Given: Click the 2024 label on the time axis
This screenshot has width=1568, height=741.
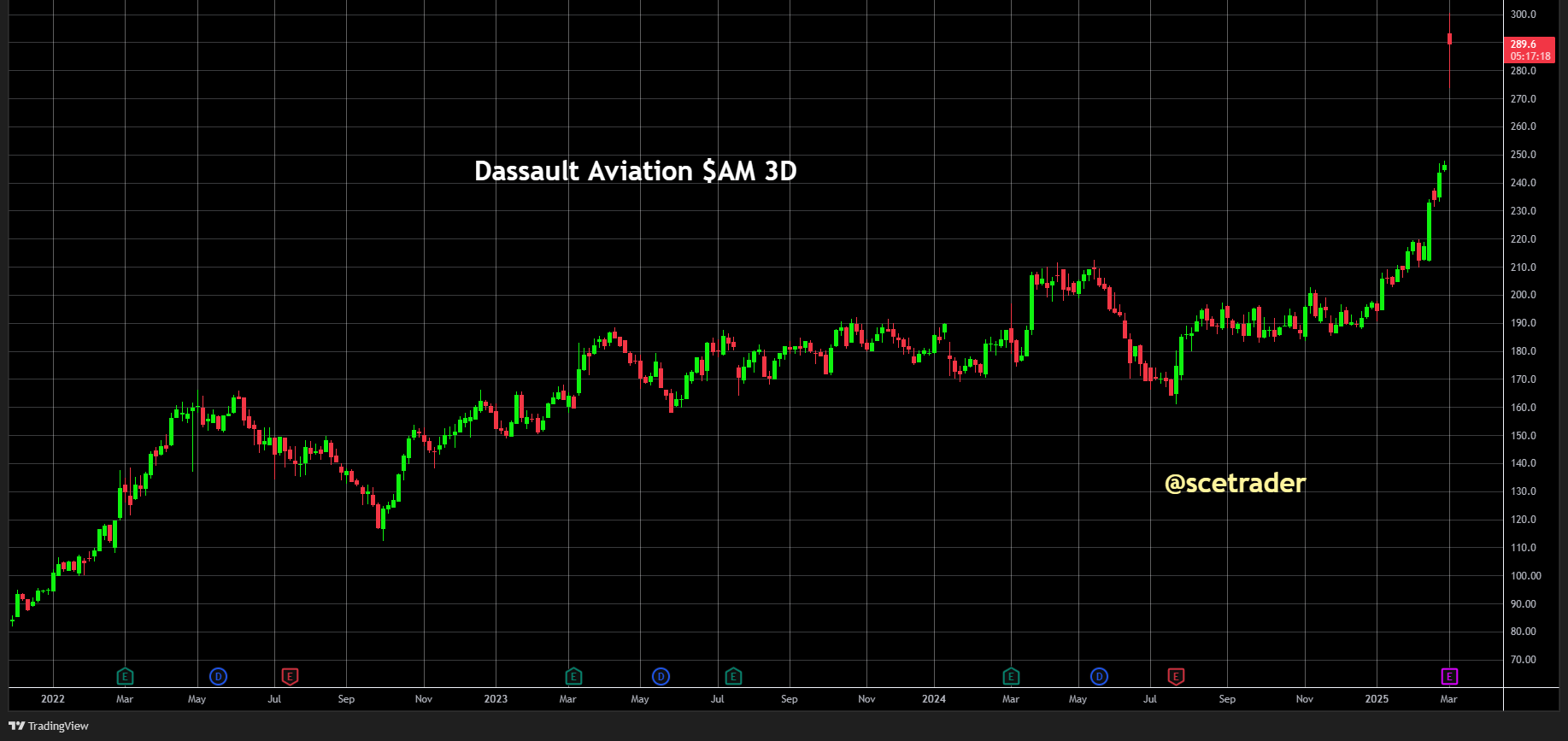Looking at the screenshot, I should [934, 699].
